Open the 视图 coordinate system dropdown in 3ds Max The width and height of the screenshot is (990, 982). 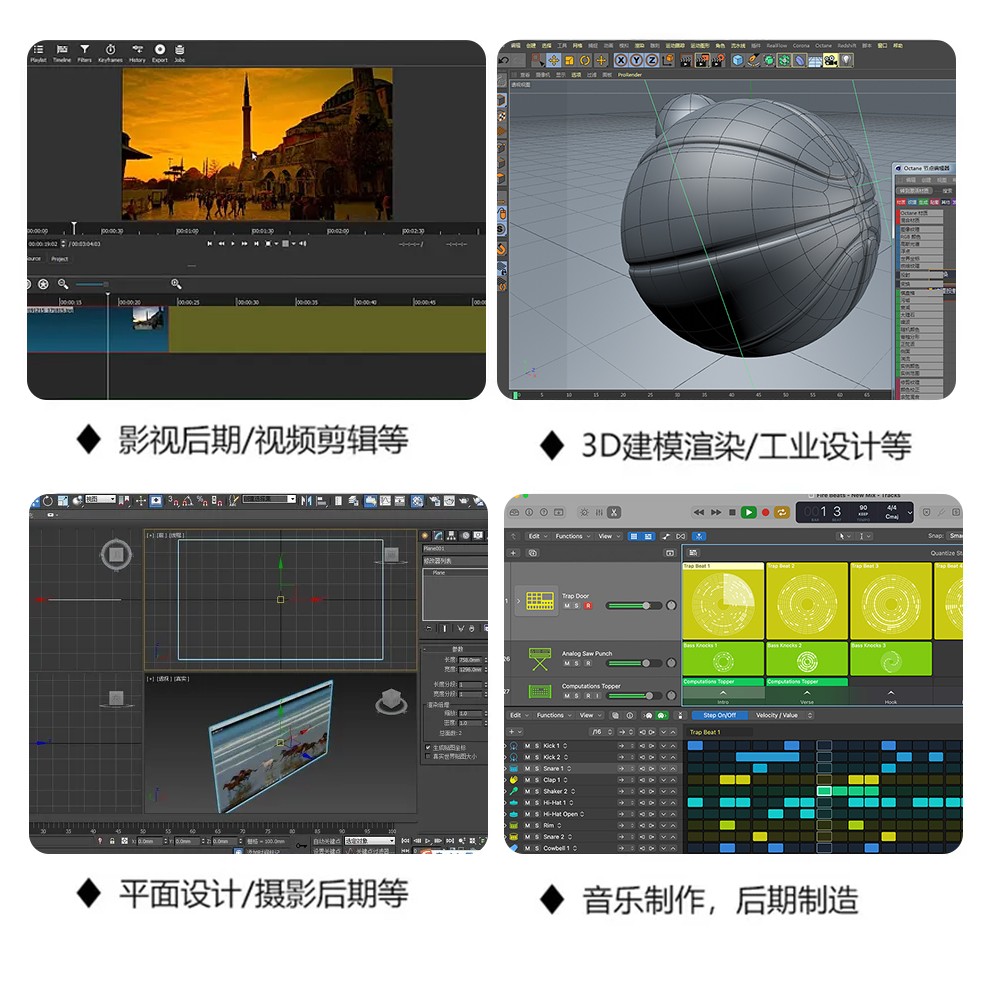[x=100, y=499]
